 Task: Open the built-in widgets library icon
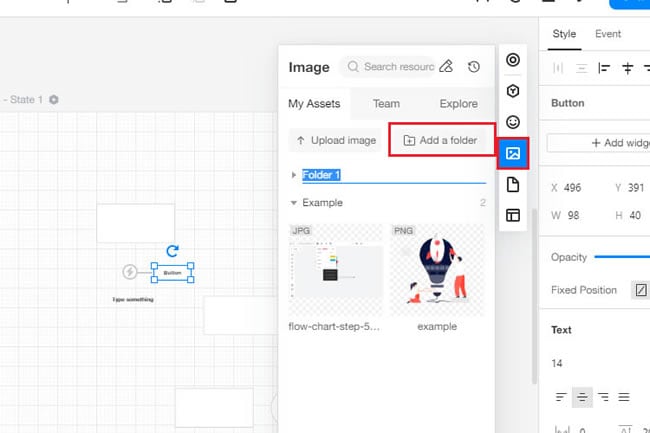513,60
